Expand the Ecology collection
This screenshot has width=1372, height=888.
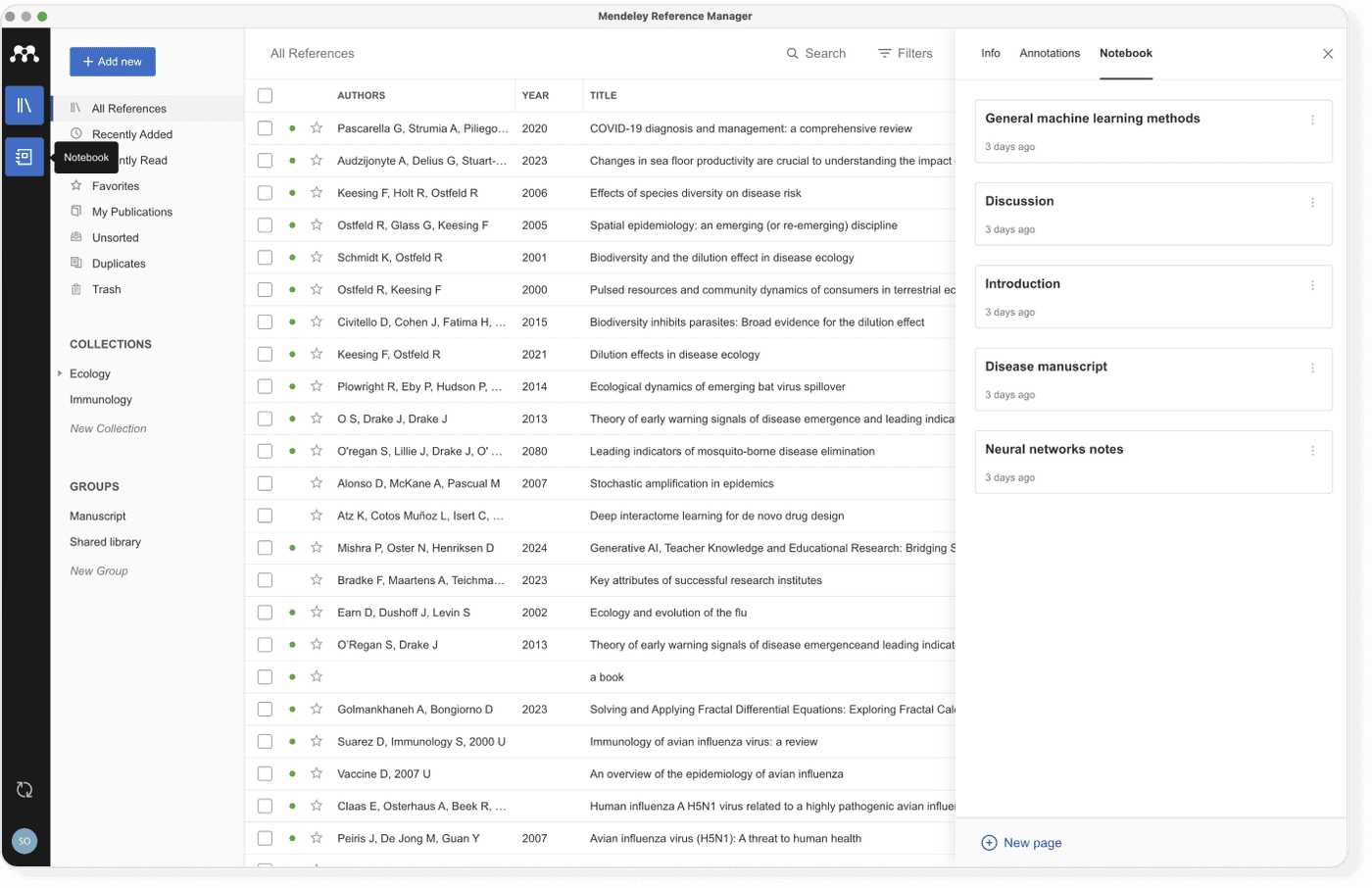tap(59, 373)
